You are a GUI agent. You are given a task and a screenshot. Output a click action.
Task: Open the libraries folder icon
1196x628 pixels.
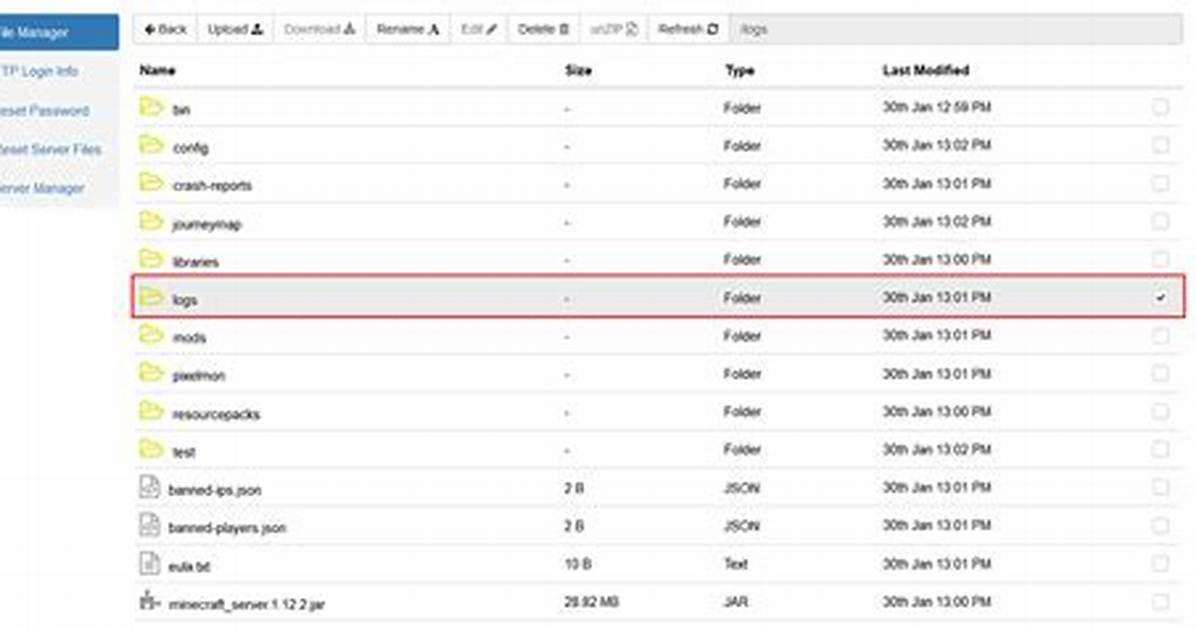tap(151, 259)
